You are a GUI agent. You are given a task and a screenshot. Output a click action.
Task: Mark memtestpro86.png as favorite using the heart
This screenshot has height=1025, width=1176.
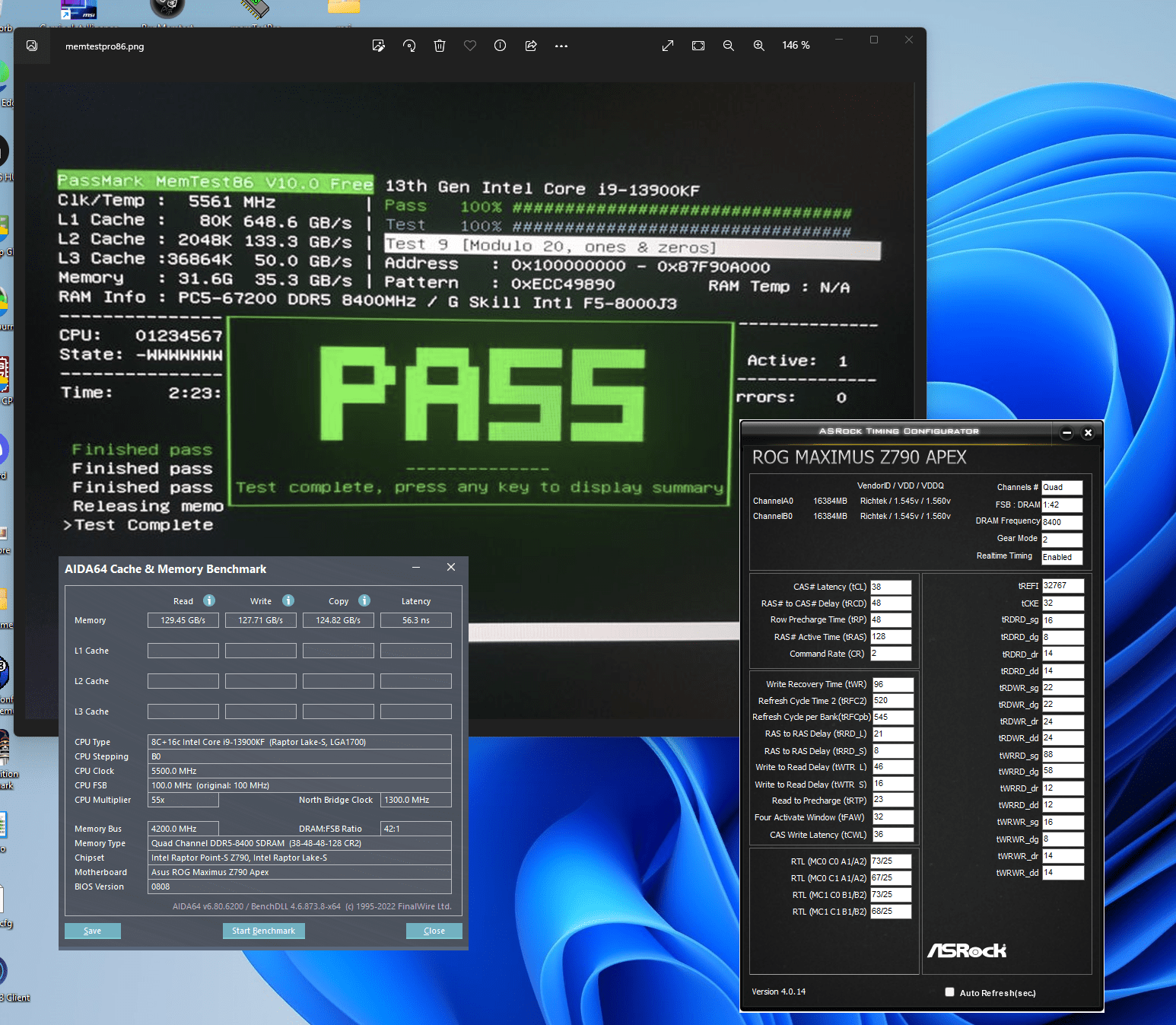click(x=470, y=46)
